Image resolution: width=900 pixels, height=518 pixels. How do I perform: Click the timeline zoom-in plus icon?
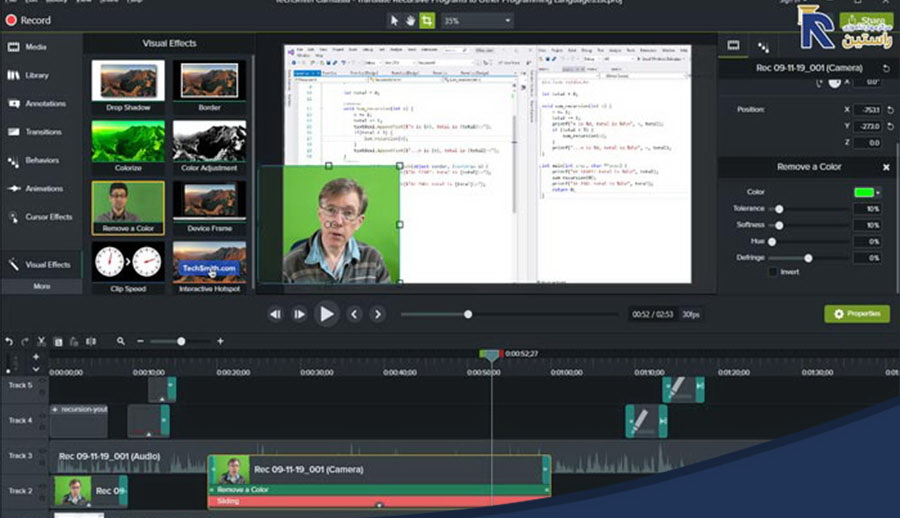pyautogui.click(x=220, y=341)
